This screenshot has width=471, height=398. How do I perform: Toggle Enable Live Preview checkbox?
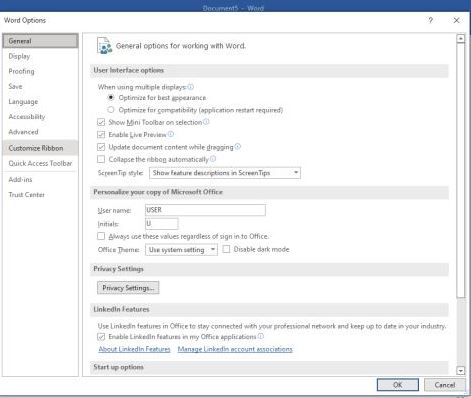(101, 135)
